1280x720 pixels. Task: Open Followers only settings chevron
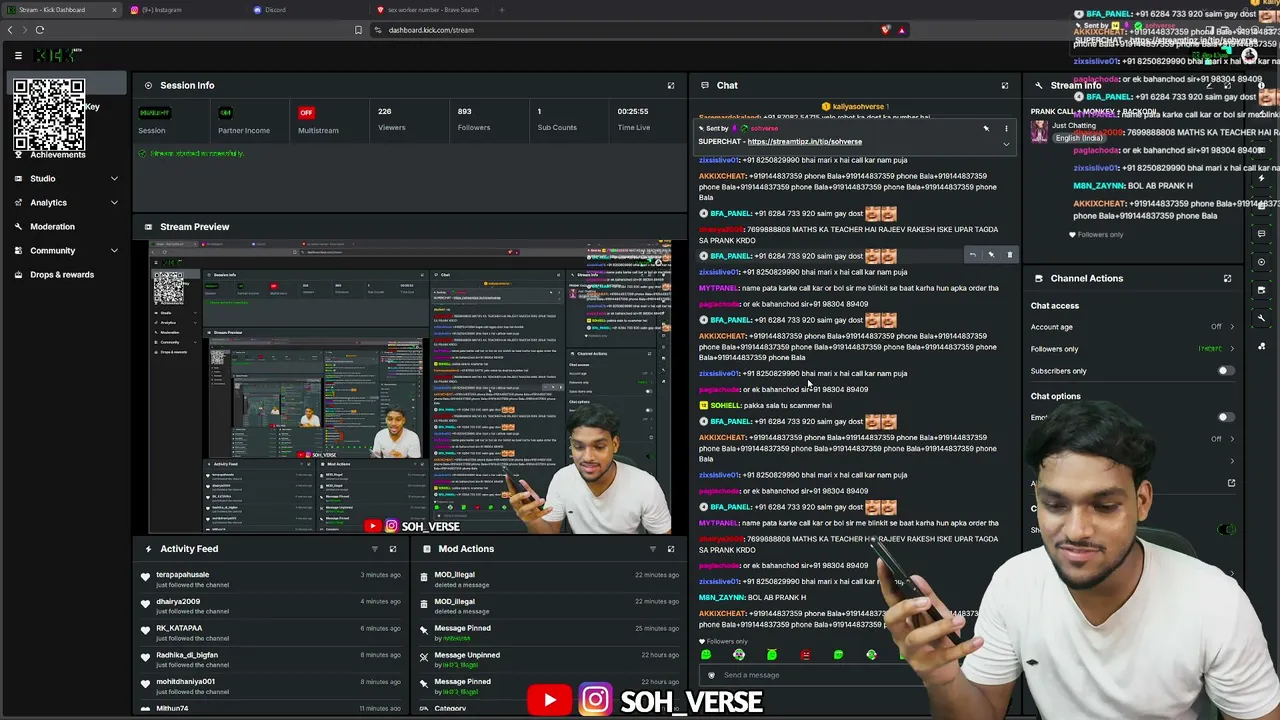(x=1232, y=349)
